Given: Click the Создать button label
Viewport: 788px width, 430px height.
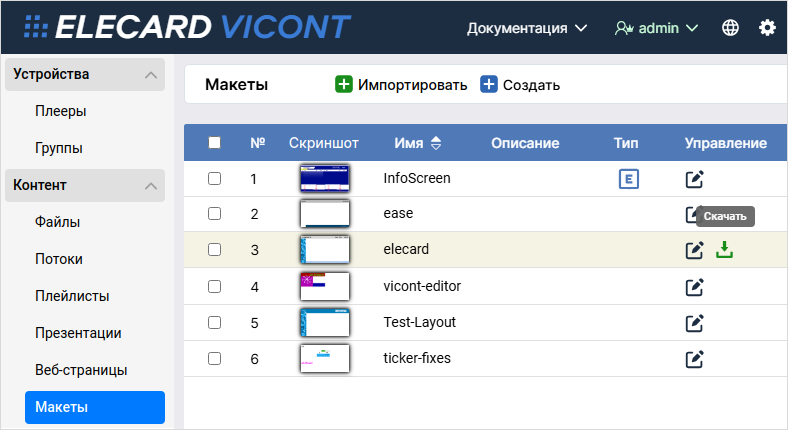Looking at the screenshot, I should pyautogui.click(x=531, y=85).
